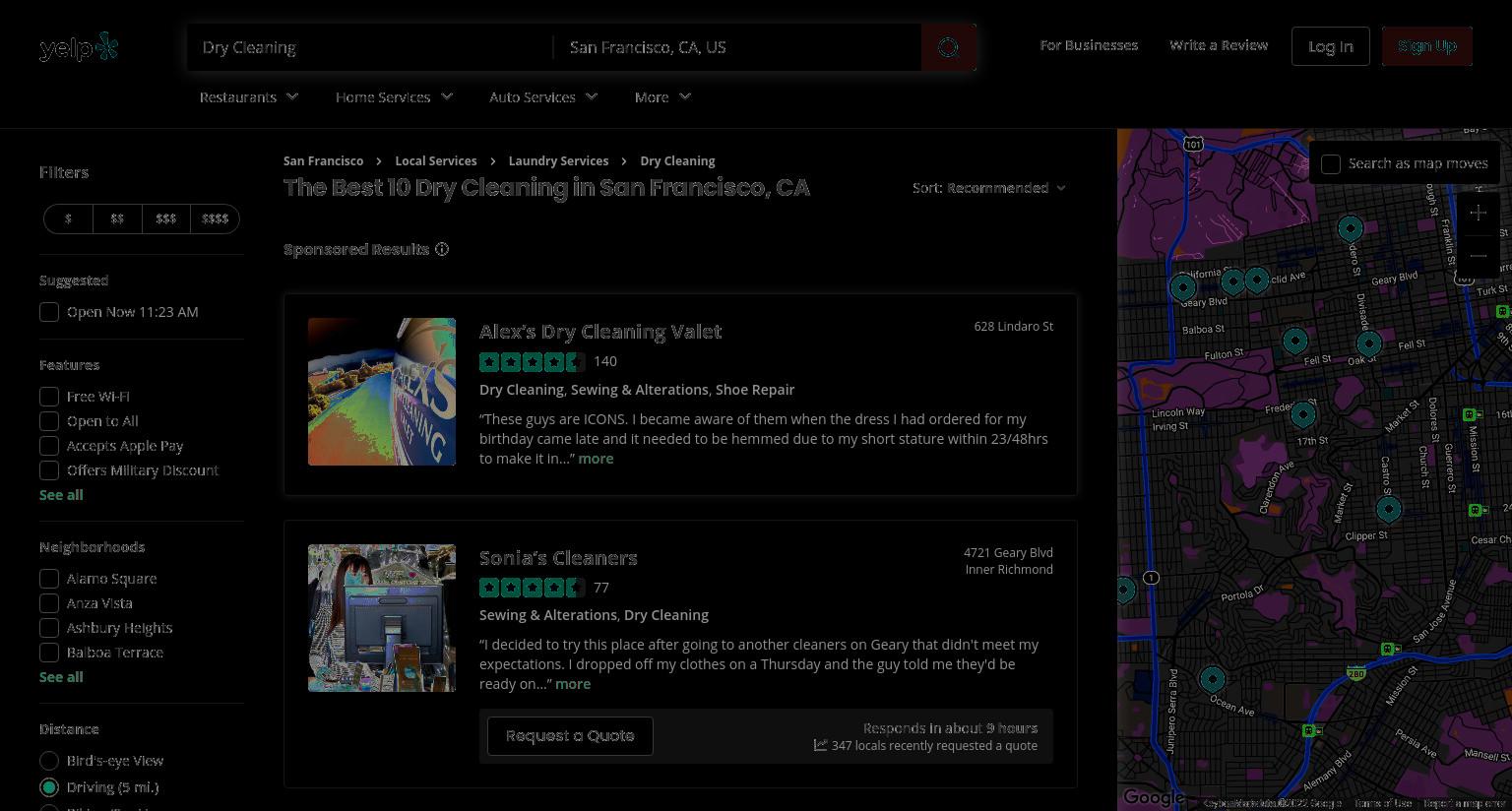Open the Sort: Recommended dropdown
This screenshot has width=1512, height=811.
[989, 188]
